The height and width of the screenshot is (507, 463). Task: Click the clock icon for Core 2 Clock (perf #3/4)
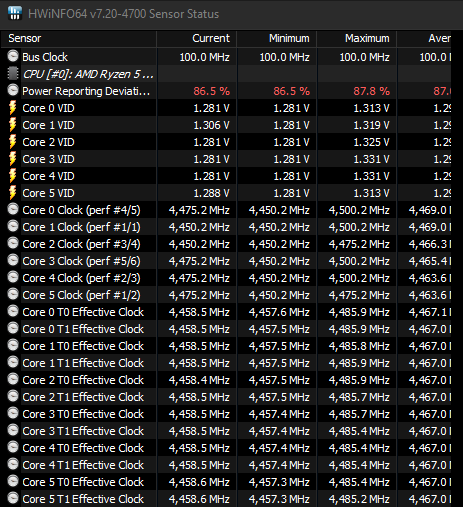(x=13, y=243)
